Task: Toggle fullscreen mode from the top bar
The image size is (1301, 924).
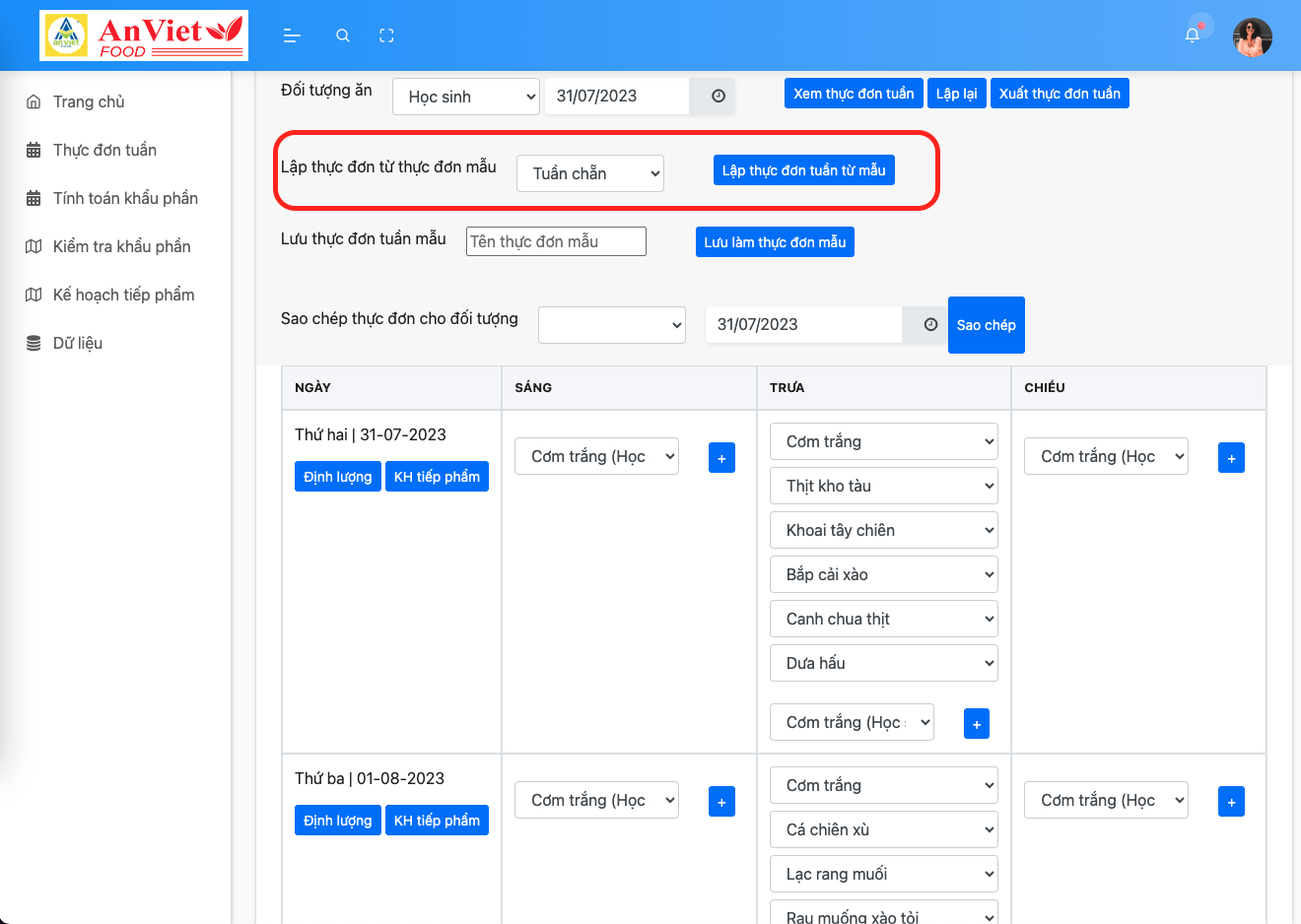Action: [386, 35]
